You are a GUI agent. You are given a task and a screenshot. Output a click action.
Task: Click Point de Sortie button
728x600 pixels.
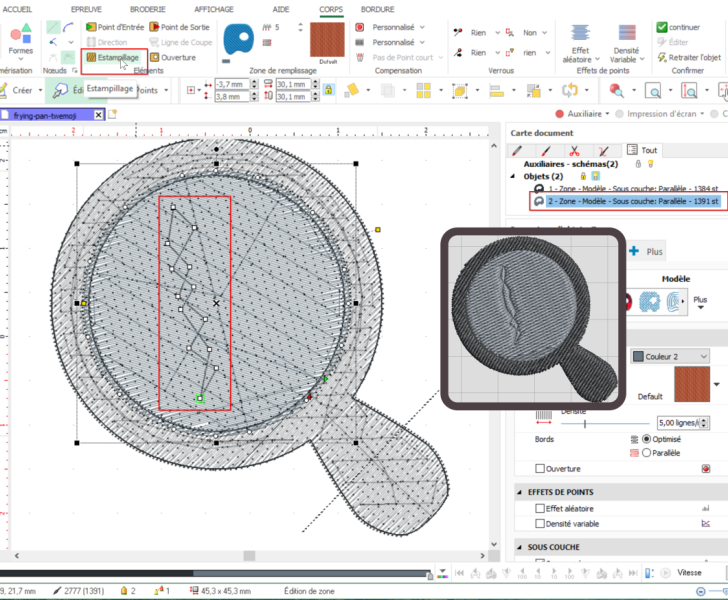point(180,27)
